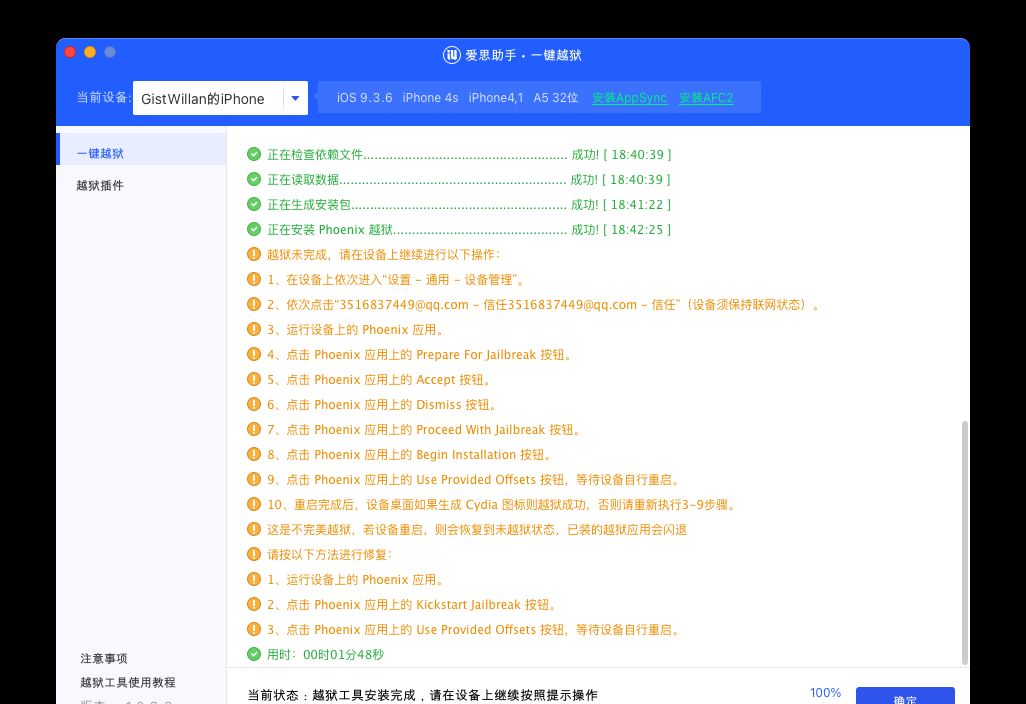The width and height of the screenshot is (1026, 704).
Task: Click the 安装AppSync link
Action: pyautogui.click(x=629, y=97)
